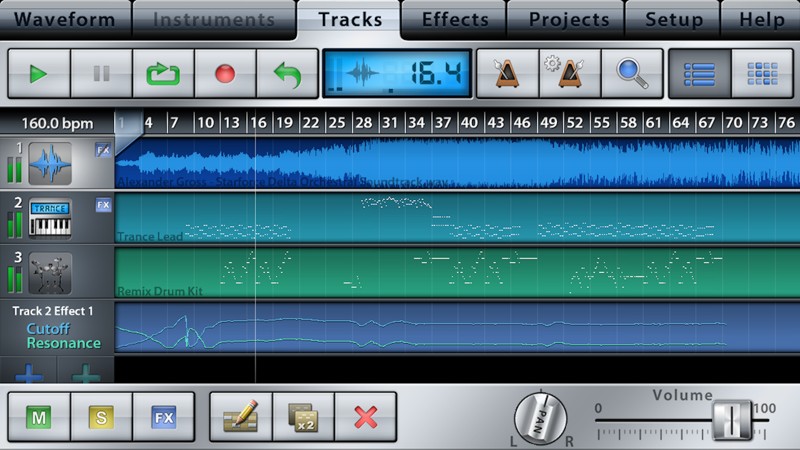The height and width of the screenshot is (450, 800).
Task: Select track 2 Trance keyboard icon
Action: (x=50, y=219)
